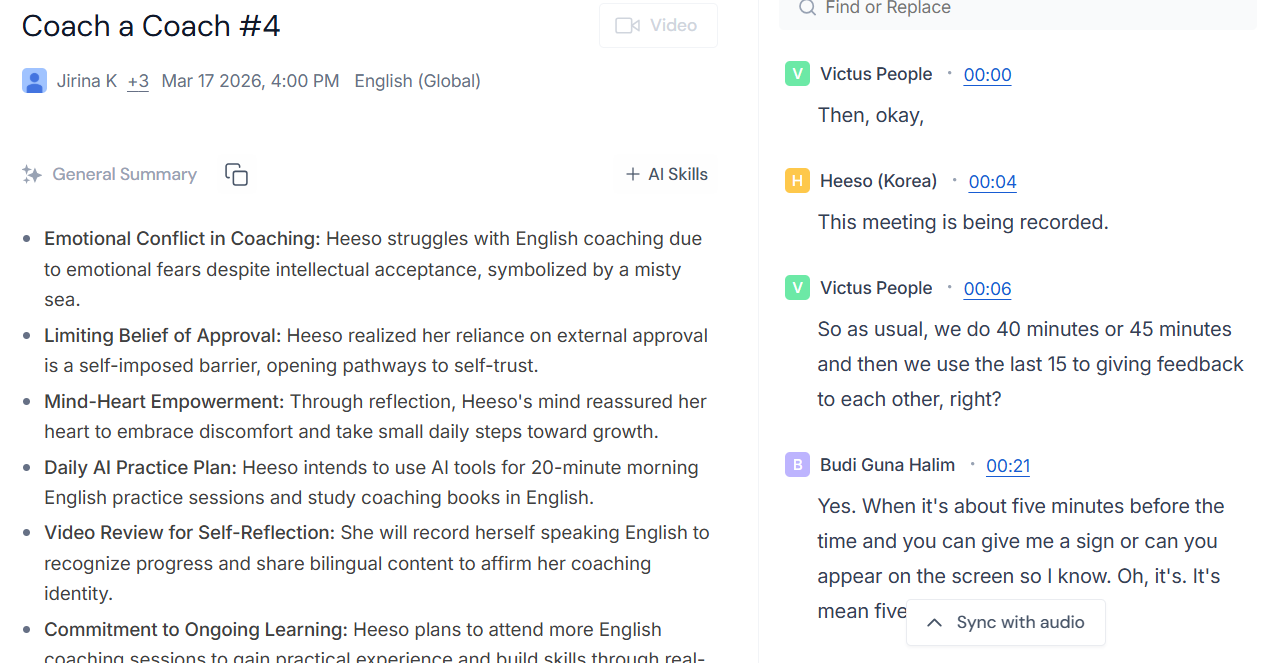The image size is (1263, 663).
Task: Jump to timestamp 00:21
Action: click(1008, 466)
